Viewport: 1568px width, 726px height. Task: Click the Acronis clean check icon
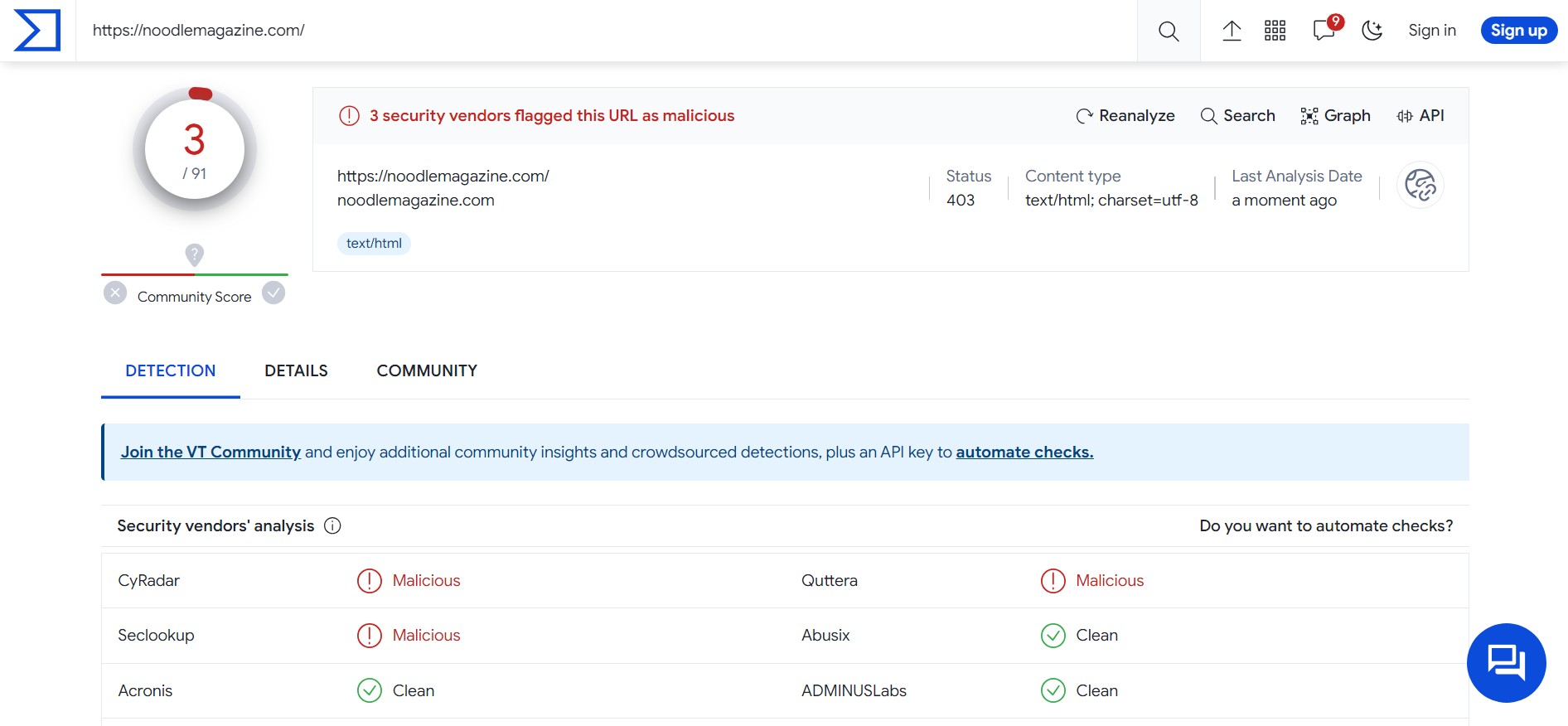pos(370,690)
